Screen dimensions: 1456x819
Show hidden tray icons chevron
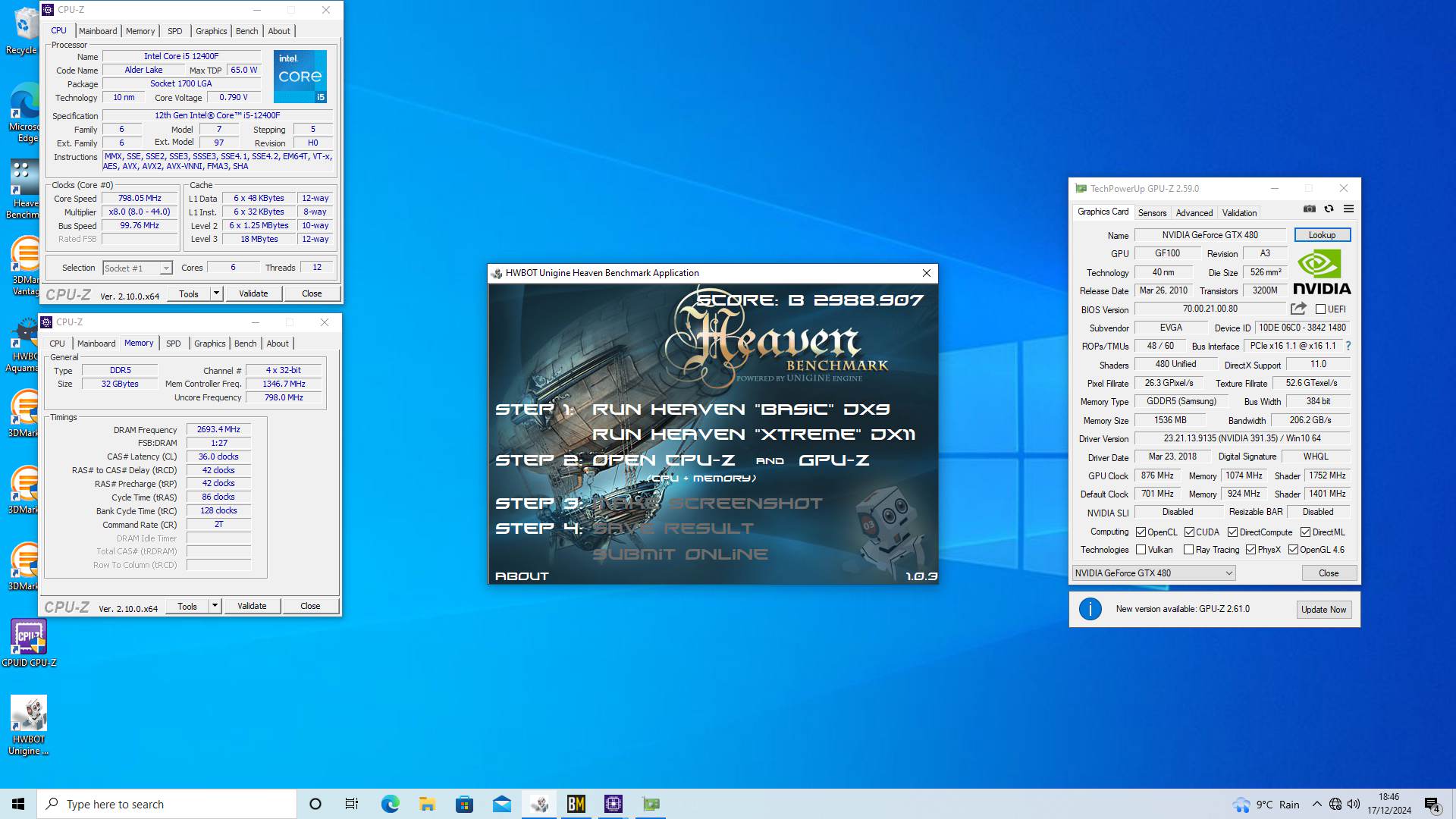[1316, 804]
